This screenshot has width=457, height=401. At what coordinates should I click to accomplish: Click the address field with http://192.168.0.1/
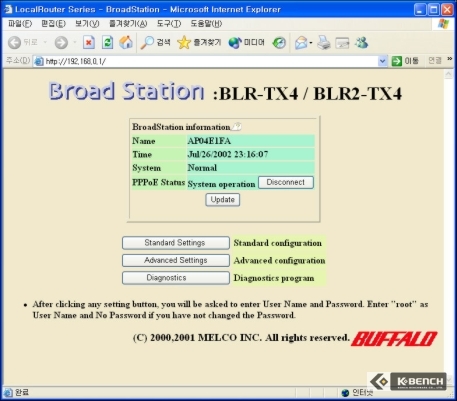click(x=211, y=61)
